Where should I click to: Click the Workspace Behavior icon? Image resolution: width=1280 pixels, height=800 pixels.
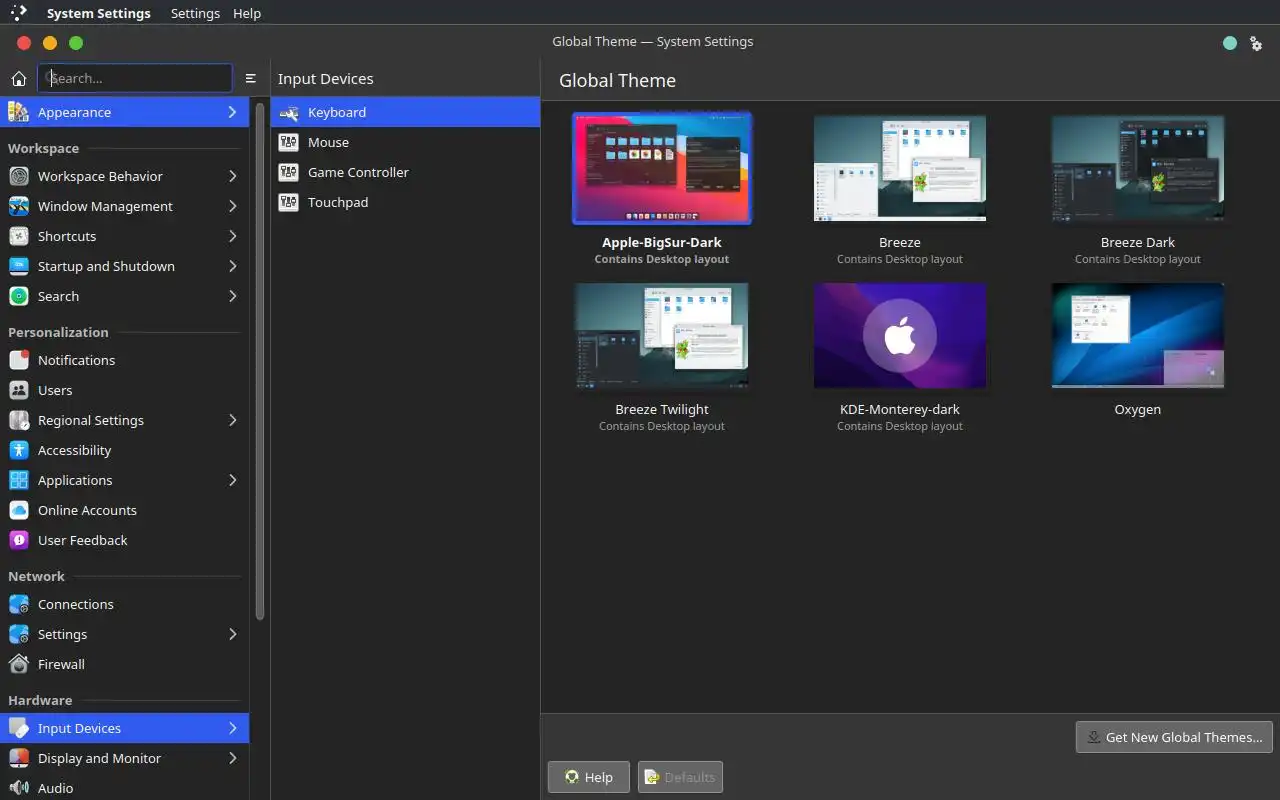click(18, 176)
